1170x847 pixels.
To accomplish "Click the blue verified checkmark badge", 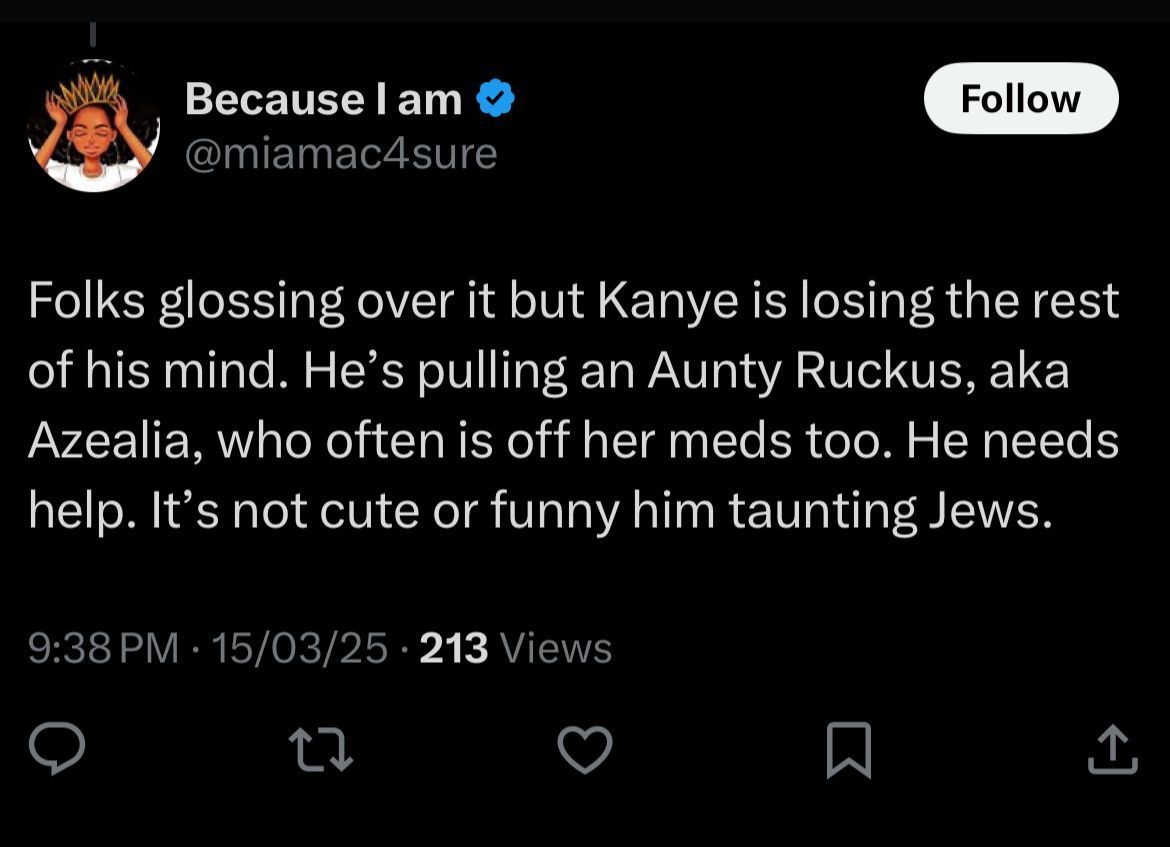I will click(496, 99).
